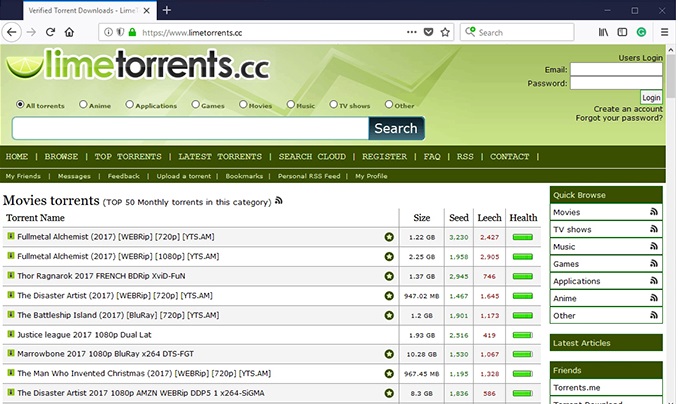Click RSS icon for Applications in Quick Browse
Viewport: 678px width, 404px height.
pyautogui.click(x=653, y=281)
